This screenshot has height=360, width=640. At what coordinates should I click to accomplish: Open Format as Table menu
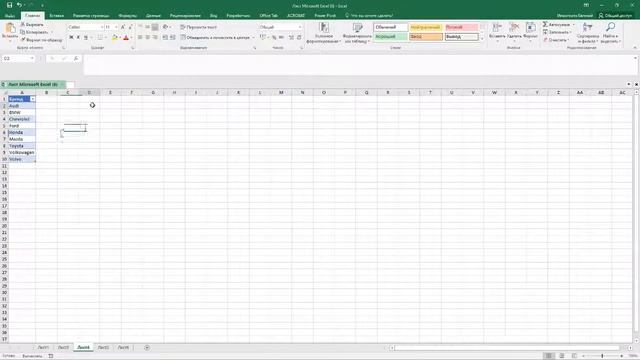click(357, 33)
